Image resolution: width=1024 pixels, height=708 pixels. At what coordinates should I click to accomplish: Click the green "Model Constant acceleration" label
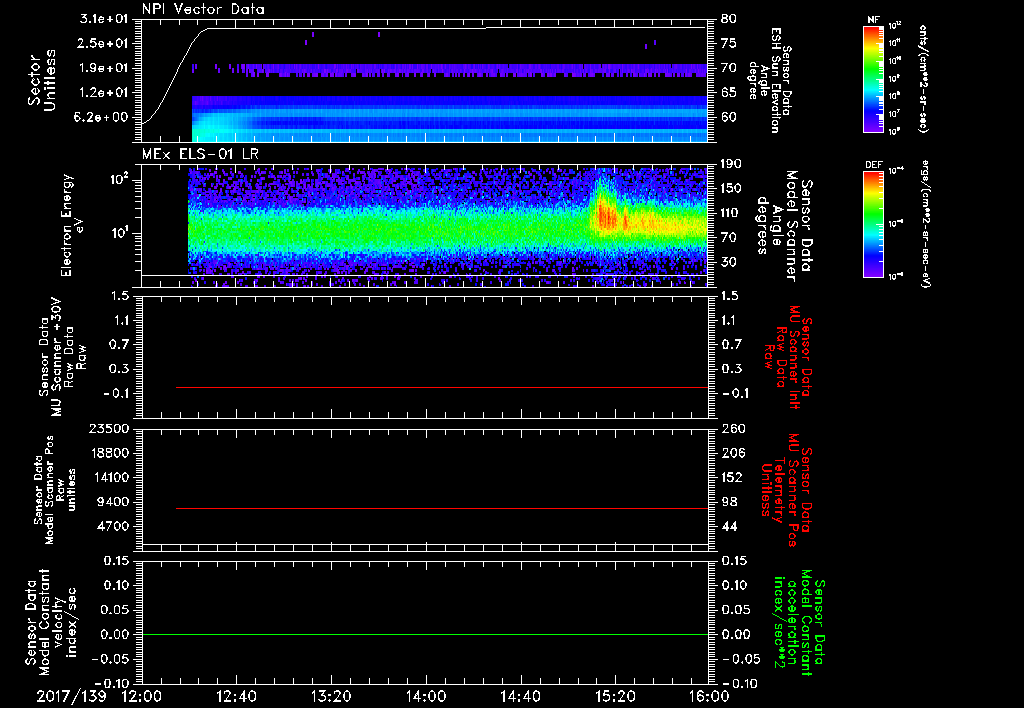pos(798,623)
